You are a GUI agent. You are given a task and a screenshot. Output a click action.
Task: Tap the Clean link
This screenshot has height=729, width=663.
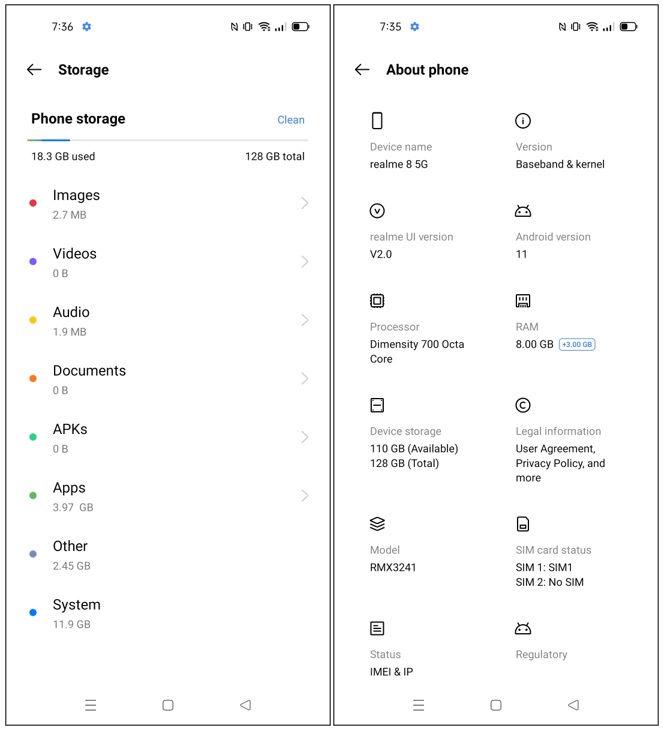pyautogui.click(x=291, y=120)
